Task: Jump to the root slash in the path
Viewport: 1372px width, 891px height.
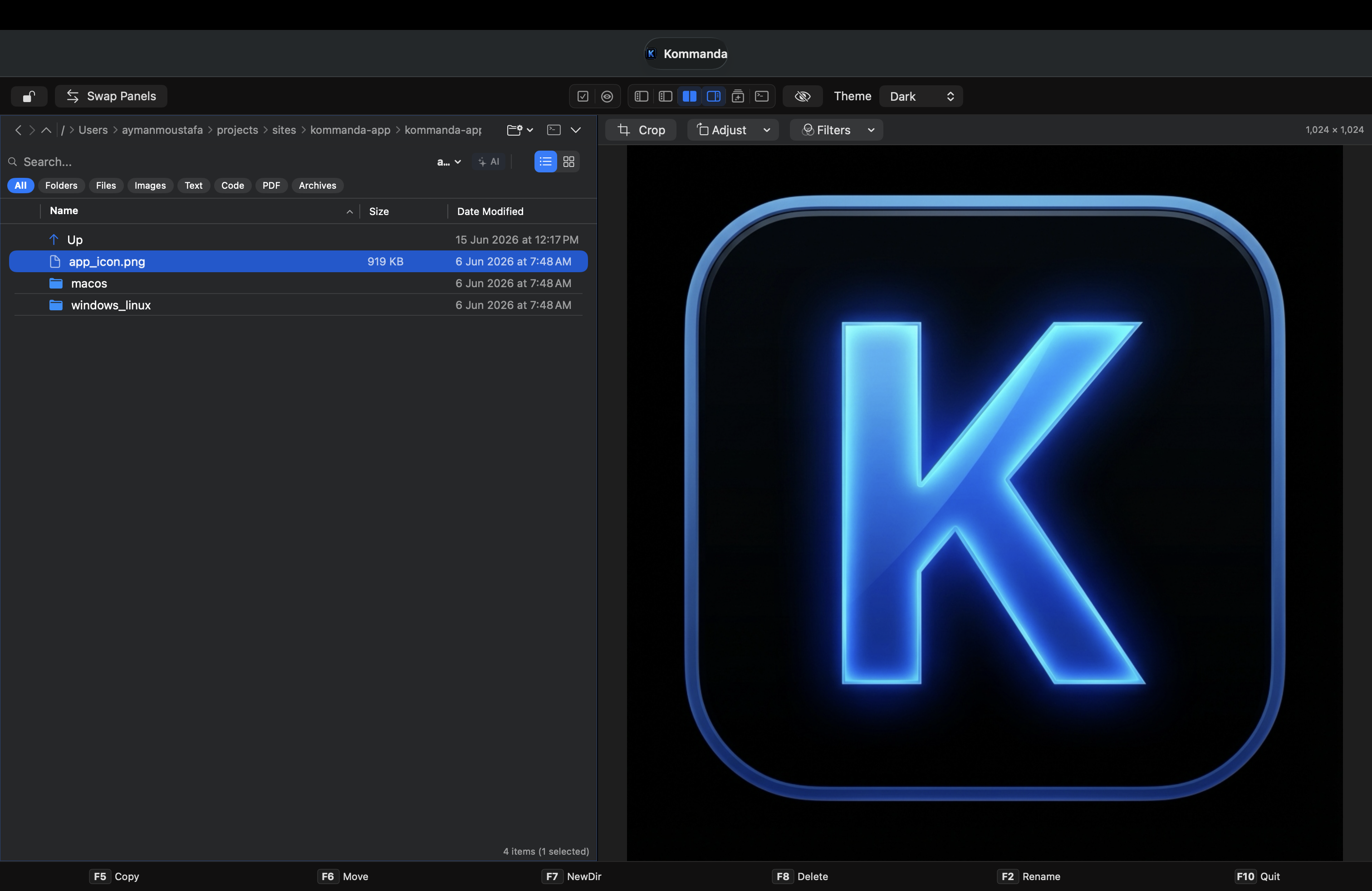Action: 63,130
